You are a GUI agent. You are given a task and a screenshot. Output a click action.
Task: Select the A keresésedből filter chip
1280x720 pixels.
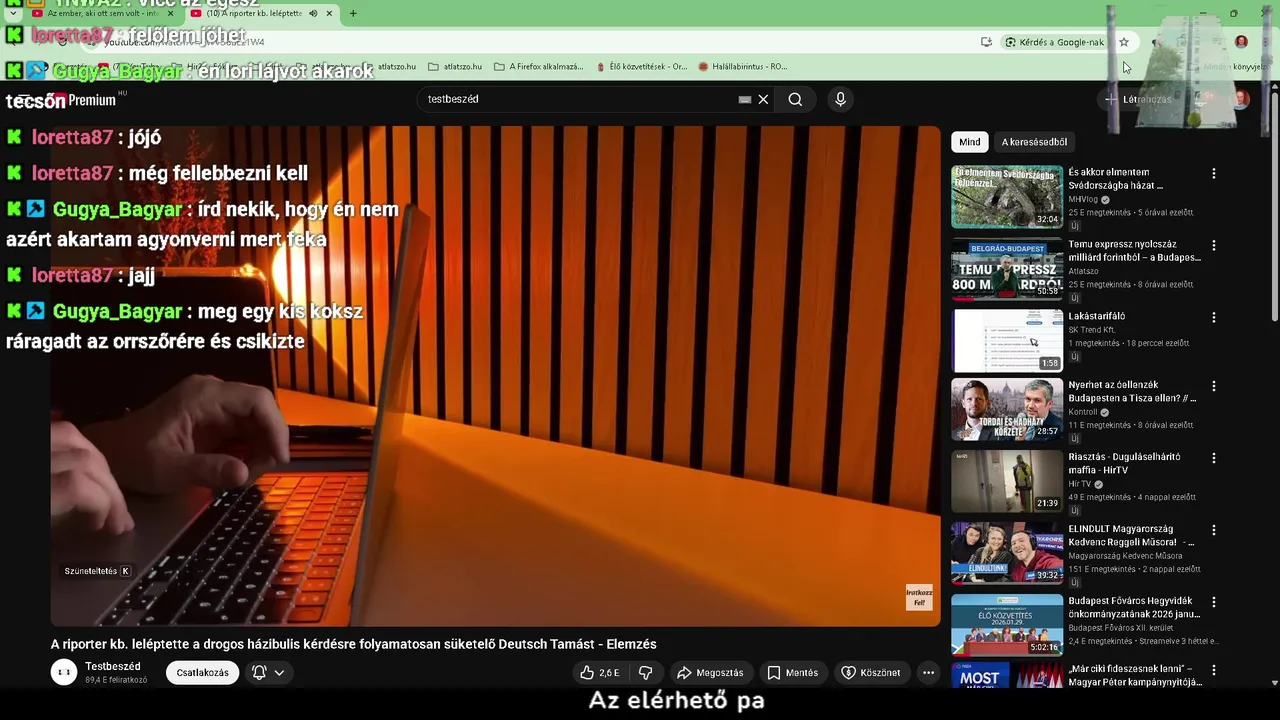[x=1034, y=142]
